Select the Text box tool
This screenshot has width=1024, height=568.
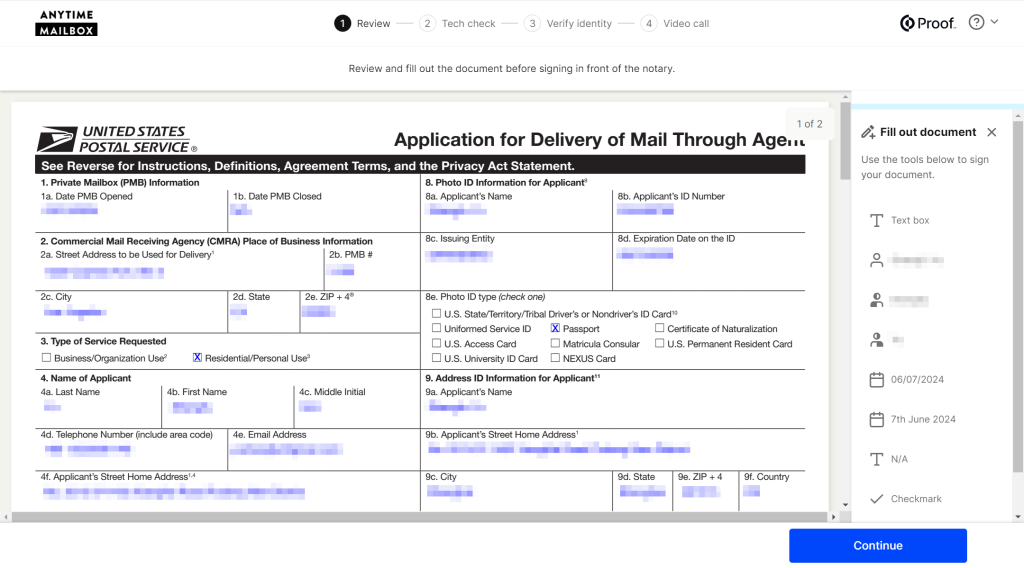click(x=899, y=221)
